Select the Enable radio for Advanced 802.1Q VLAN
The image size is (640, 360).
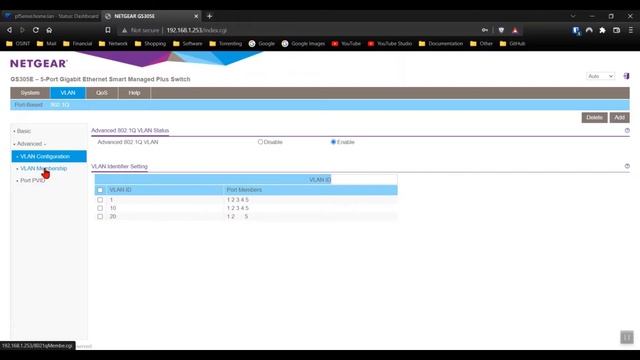[x=333, y=142]
